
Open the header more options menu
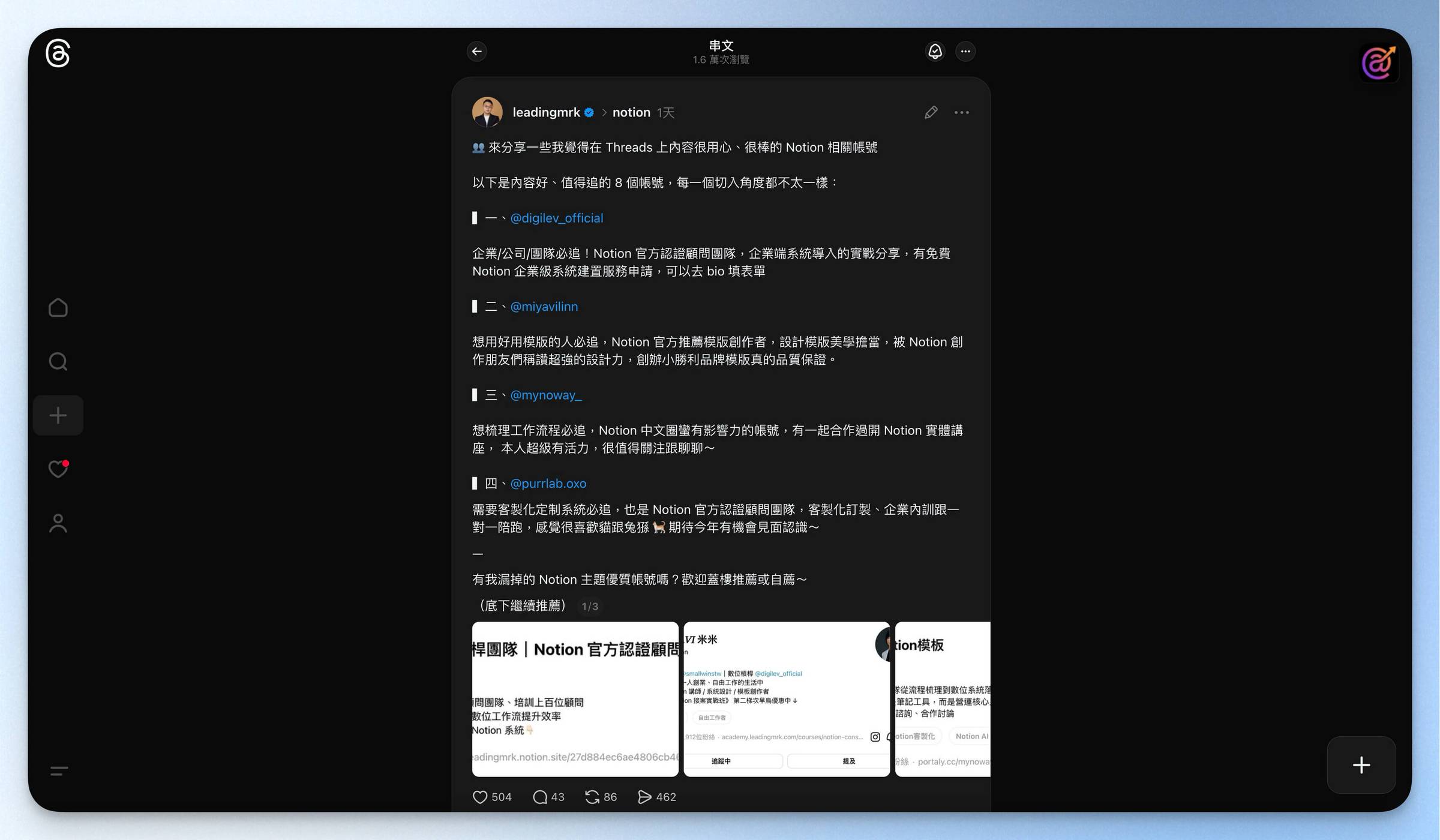(965, 52)
